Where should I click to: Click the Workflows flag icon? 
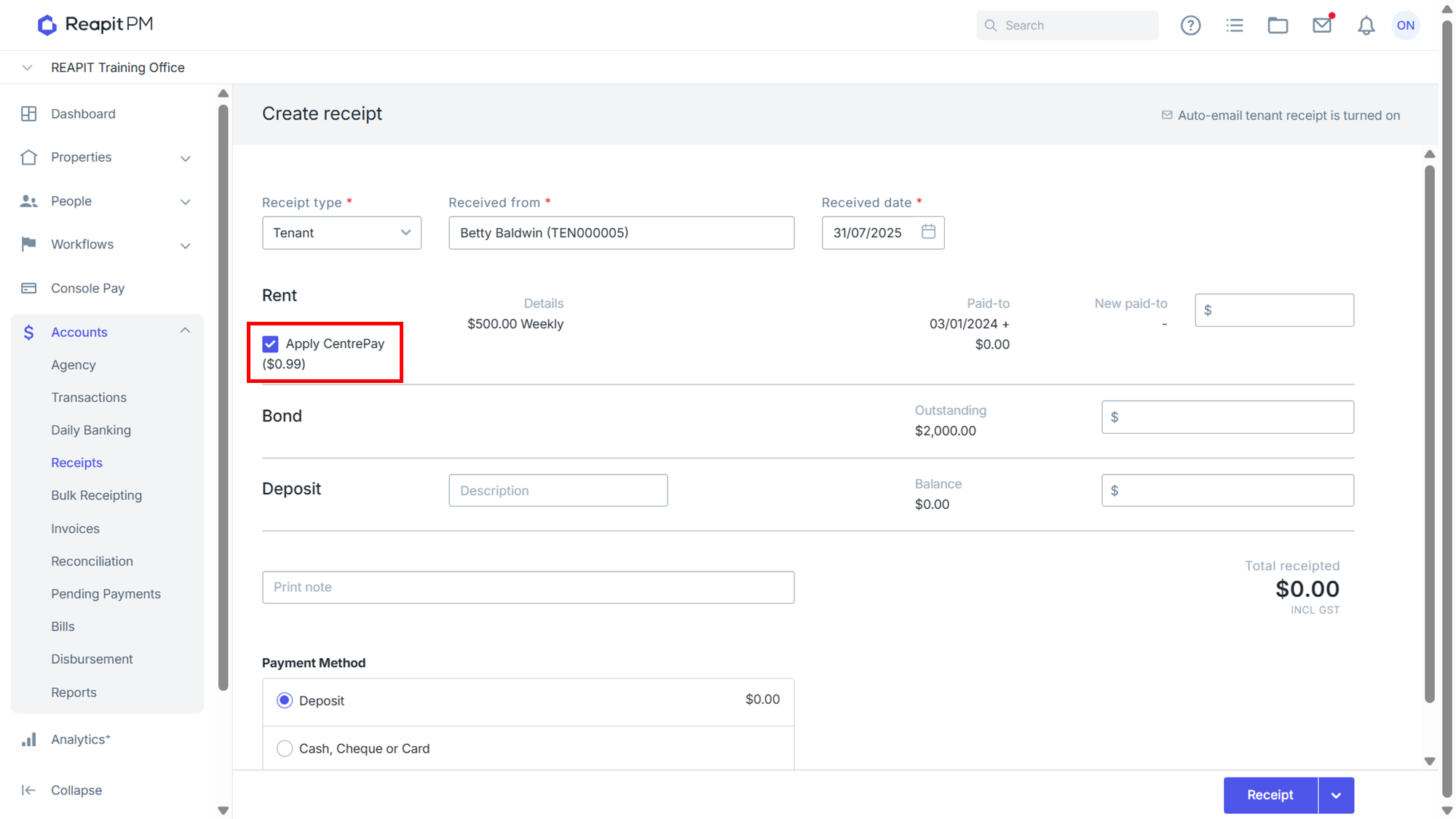[28, 244]
